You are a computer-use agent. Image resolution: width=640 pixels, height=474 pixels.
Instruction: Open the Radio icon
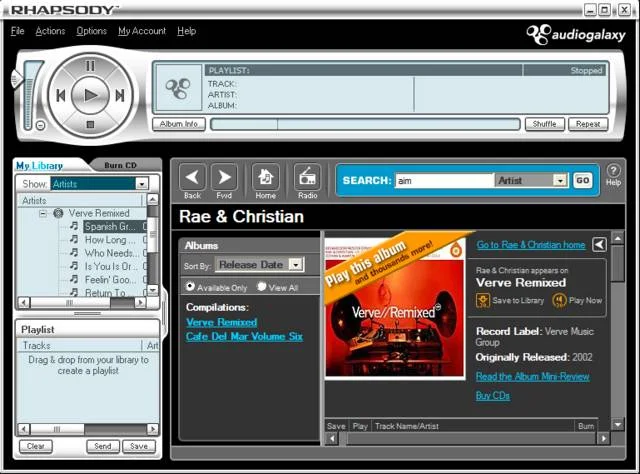(307, 177)
